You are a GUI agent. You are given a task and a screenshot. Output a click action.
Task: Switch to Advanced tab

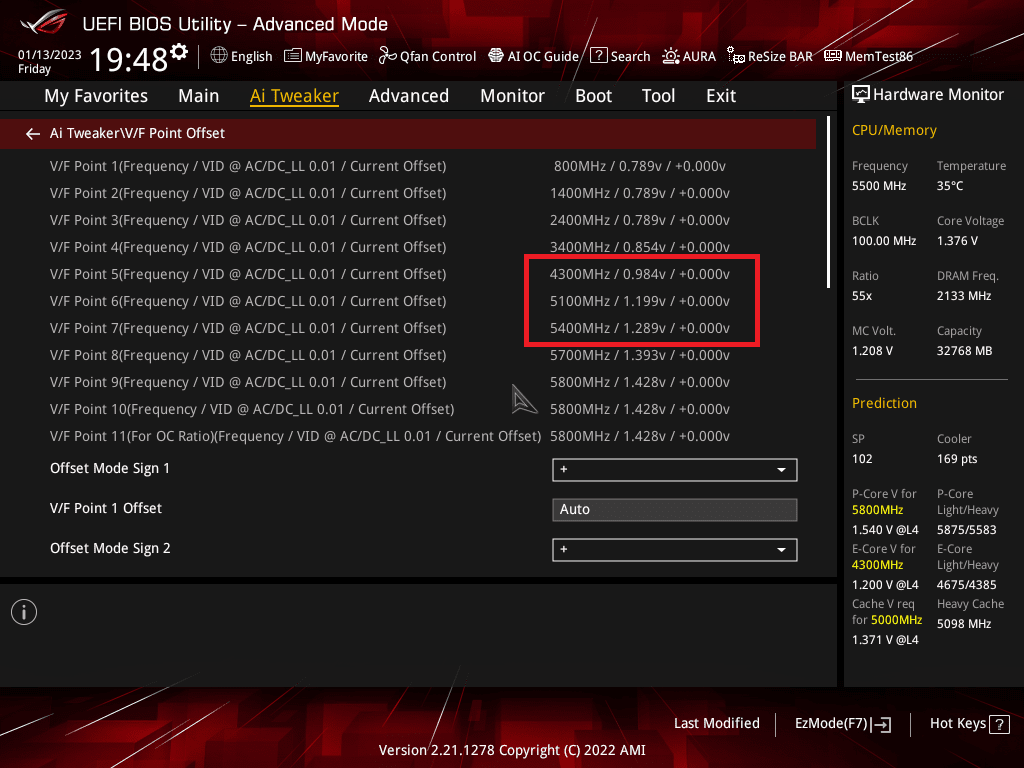coord(409,96)
